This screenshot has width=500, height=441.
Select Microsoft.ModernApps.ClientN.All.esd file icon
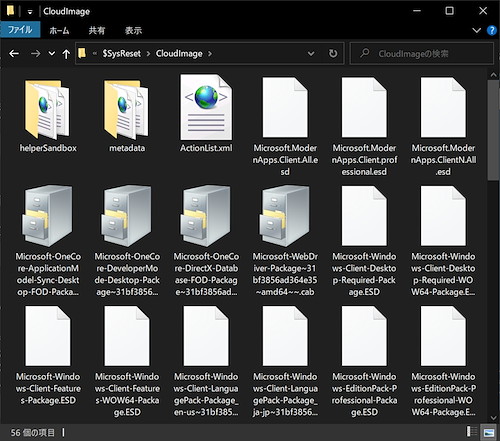443,107
